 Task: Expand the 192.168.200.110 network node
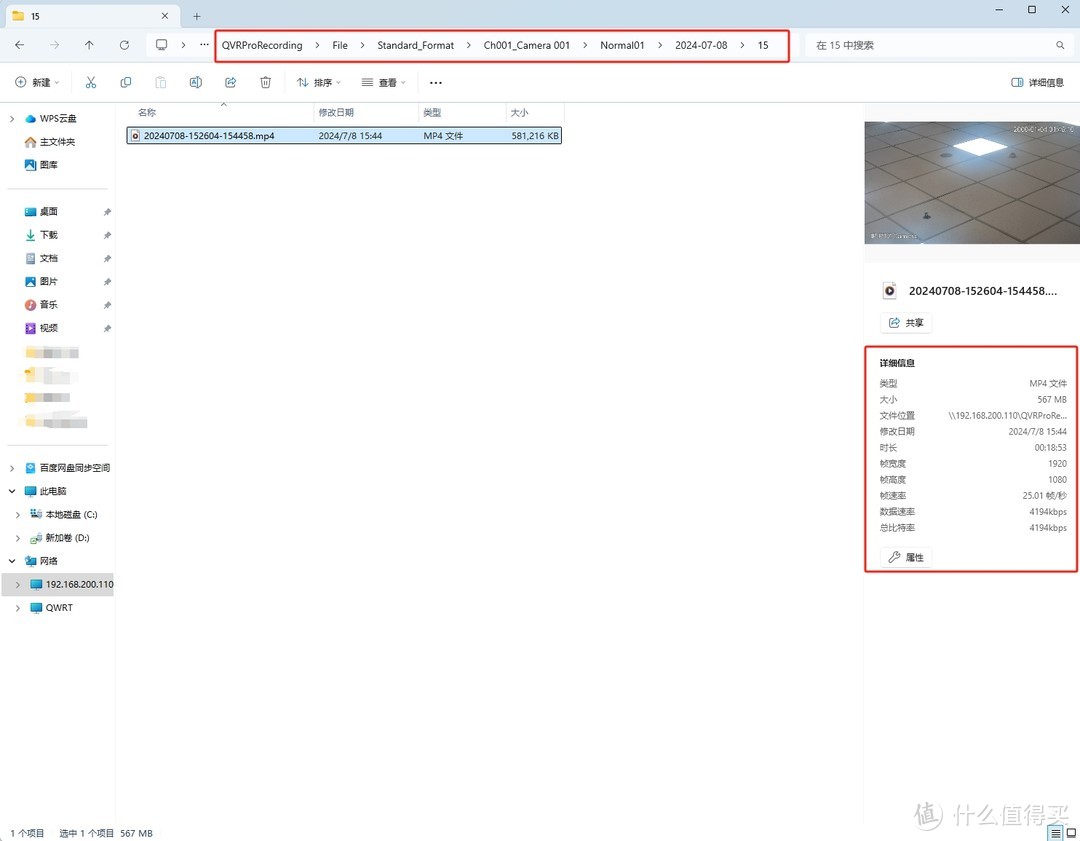(x=18, y=584)
